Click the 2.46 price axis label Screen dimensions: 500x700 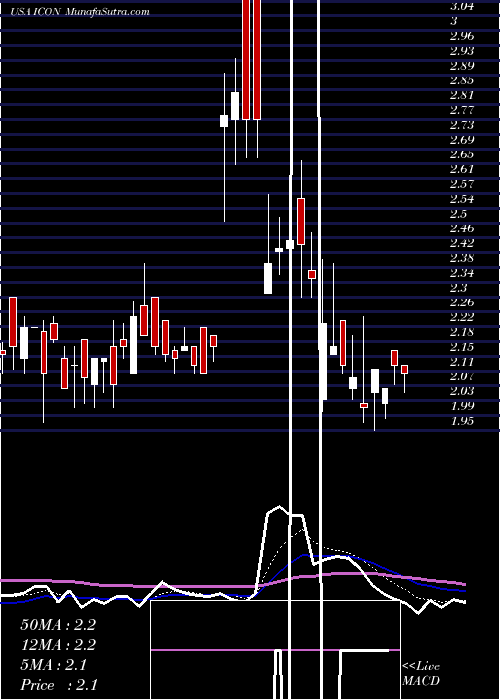coord(462,228)
